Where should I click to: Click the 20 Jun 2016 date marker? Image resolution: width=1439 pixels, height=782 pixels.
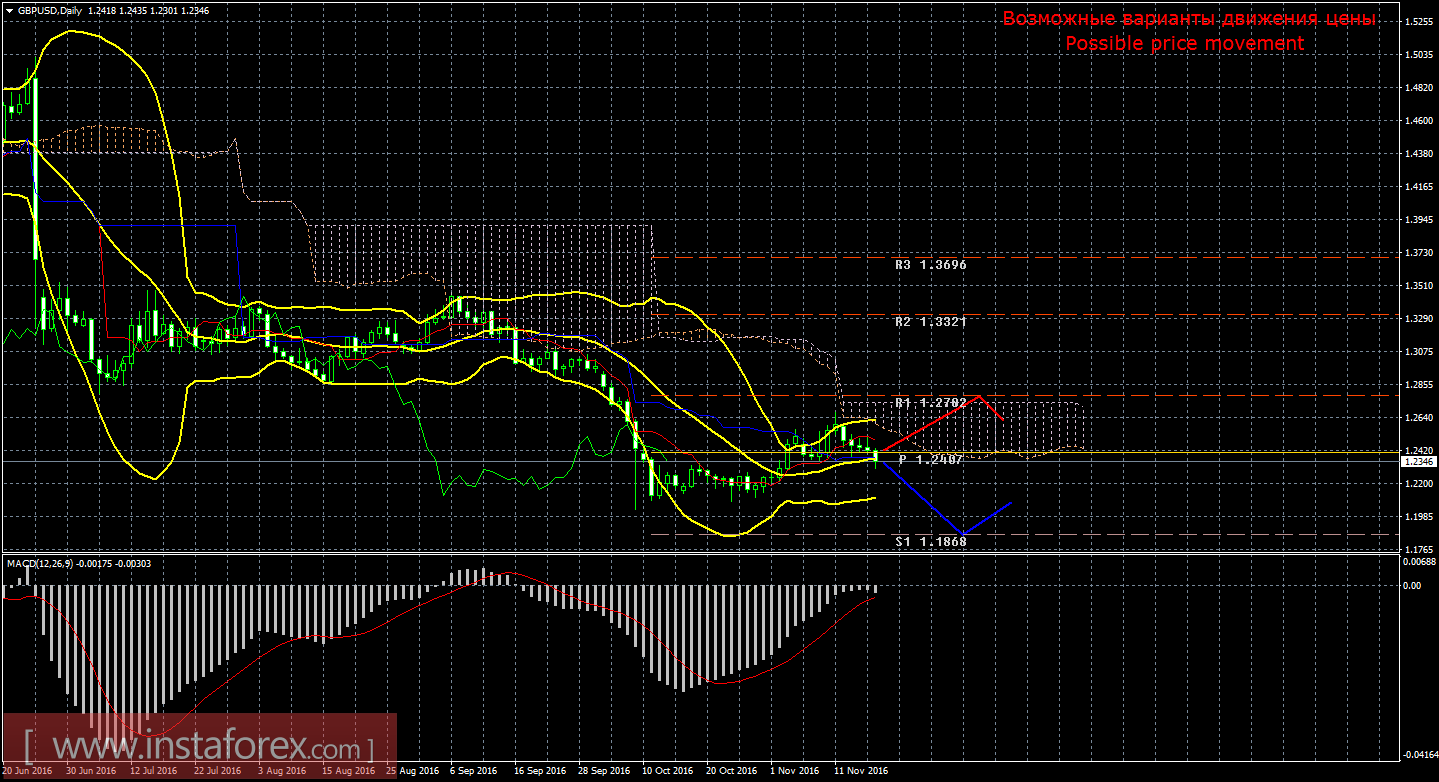click(x=30, y=771)
